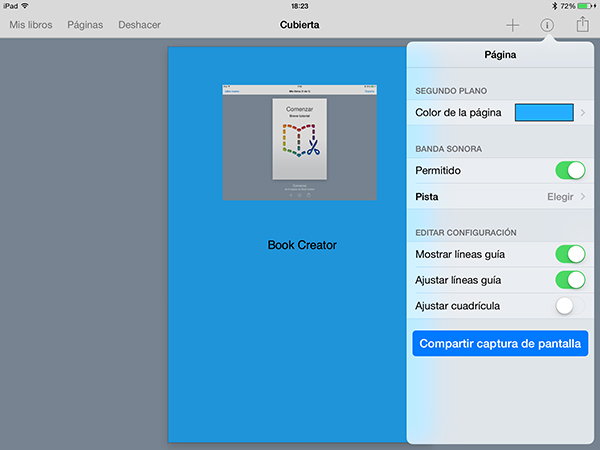Enable Ajustar cuadrícula switch

tap(570, 306)
